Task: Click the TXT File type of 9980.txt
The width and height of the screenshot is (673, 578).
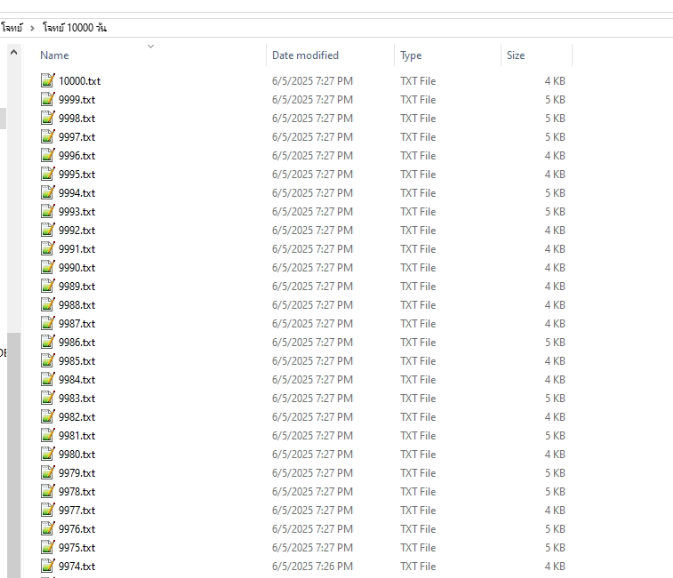Action: [418, 454]
